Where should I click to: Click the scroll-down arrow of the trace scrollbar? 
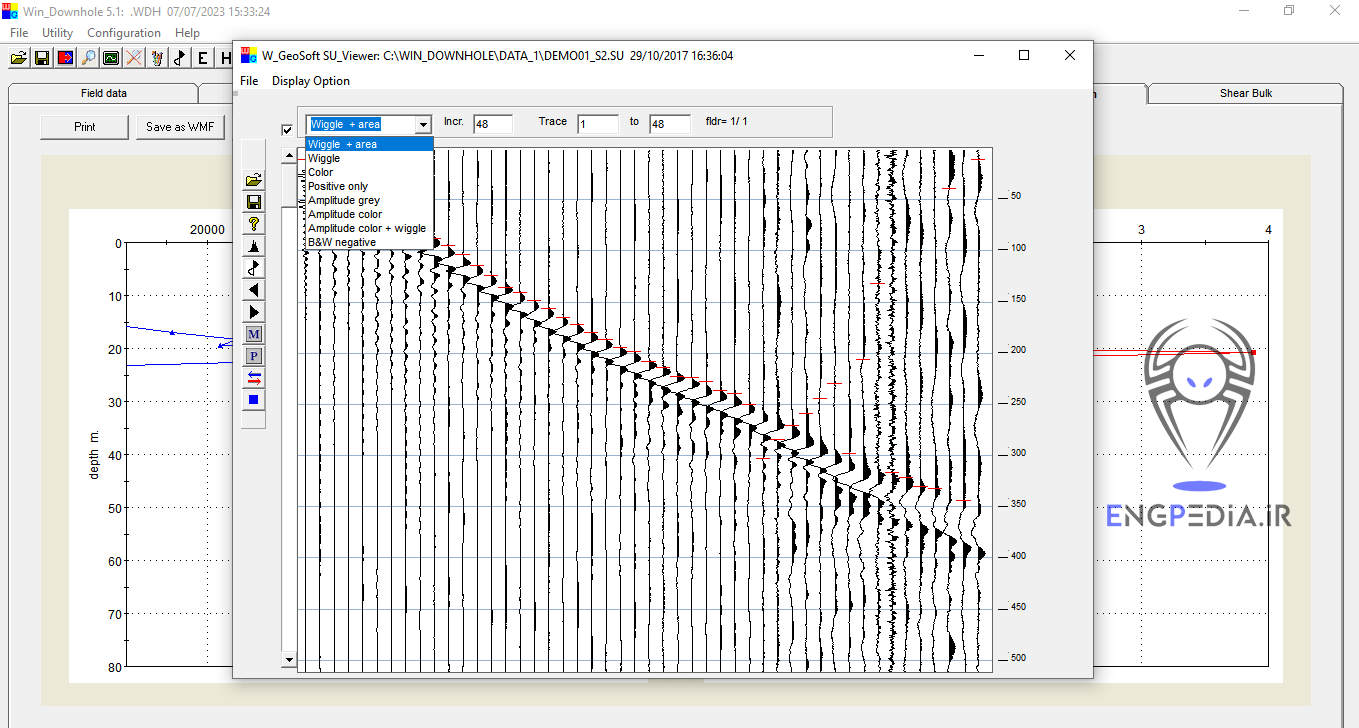289,660
